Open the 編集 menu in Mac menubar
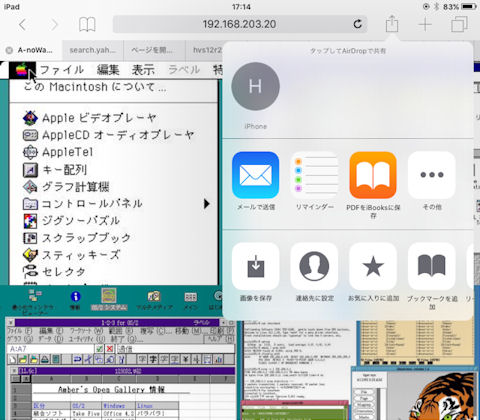Screen dimensions: 480x420 [x=108, y=70]
